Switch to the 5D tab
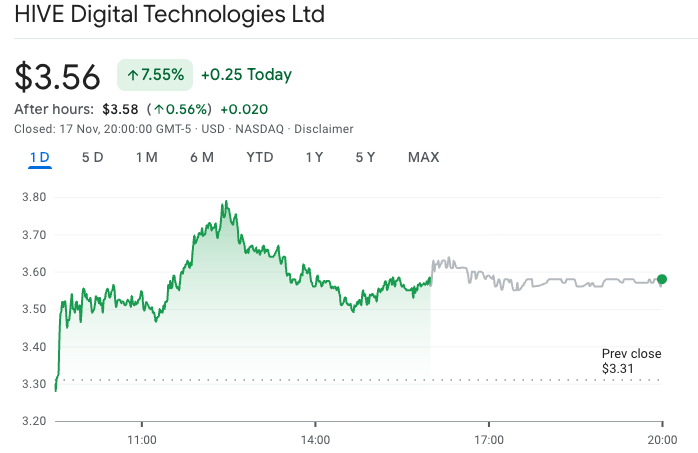The height and width of the screenshot is (453, 698). pyautogui.click(x=92, y=157)
